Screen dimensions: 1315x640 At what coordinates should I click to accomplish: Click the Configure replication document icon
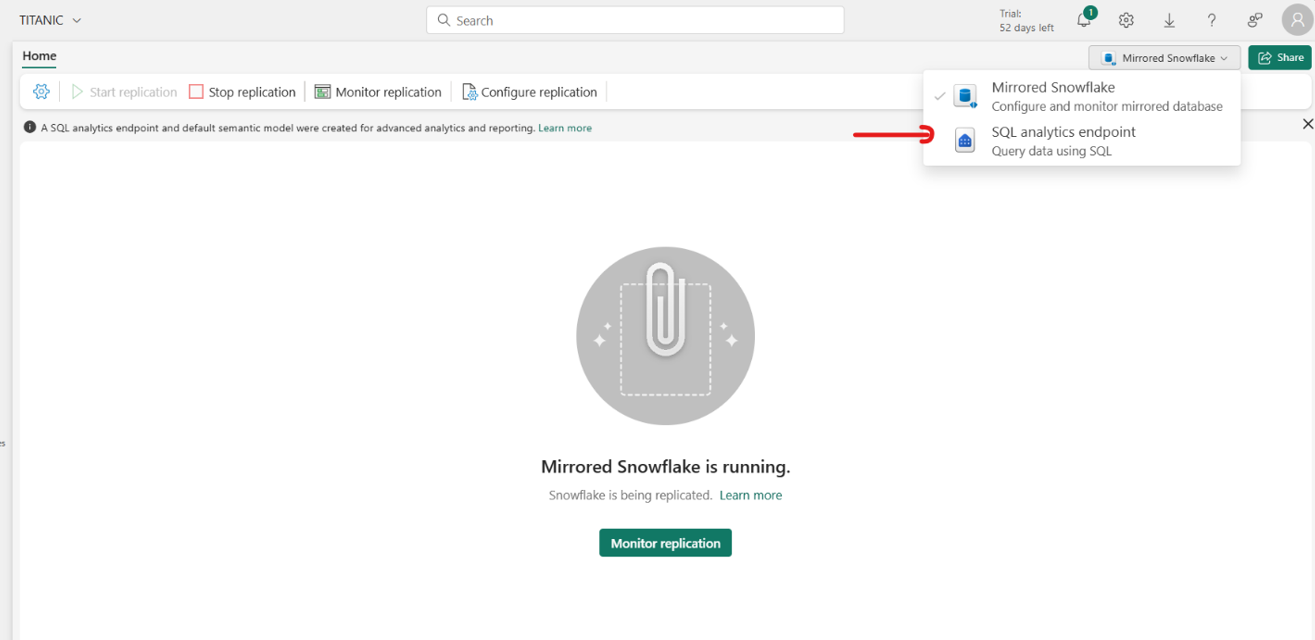tap(469, 92)
